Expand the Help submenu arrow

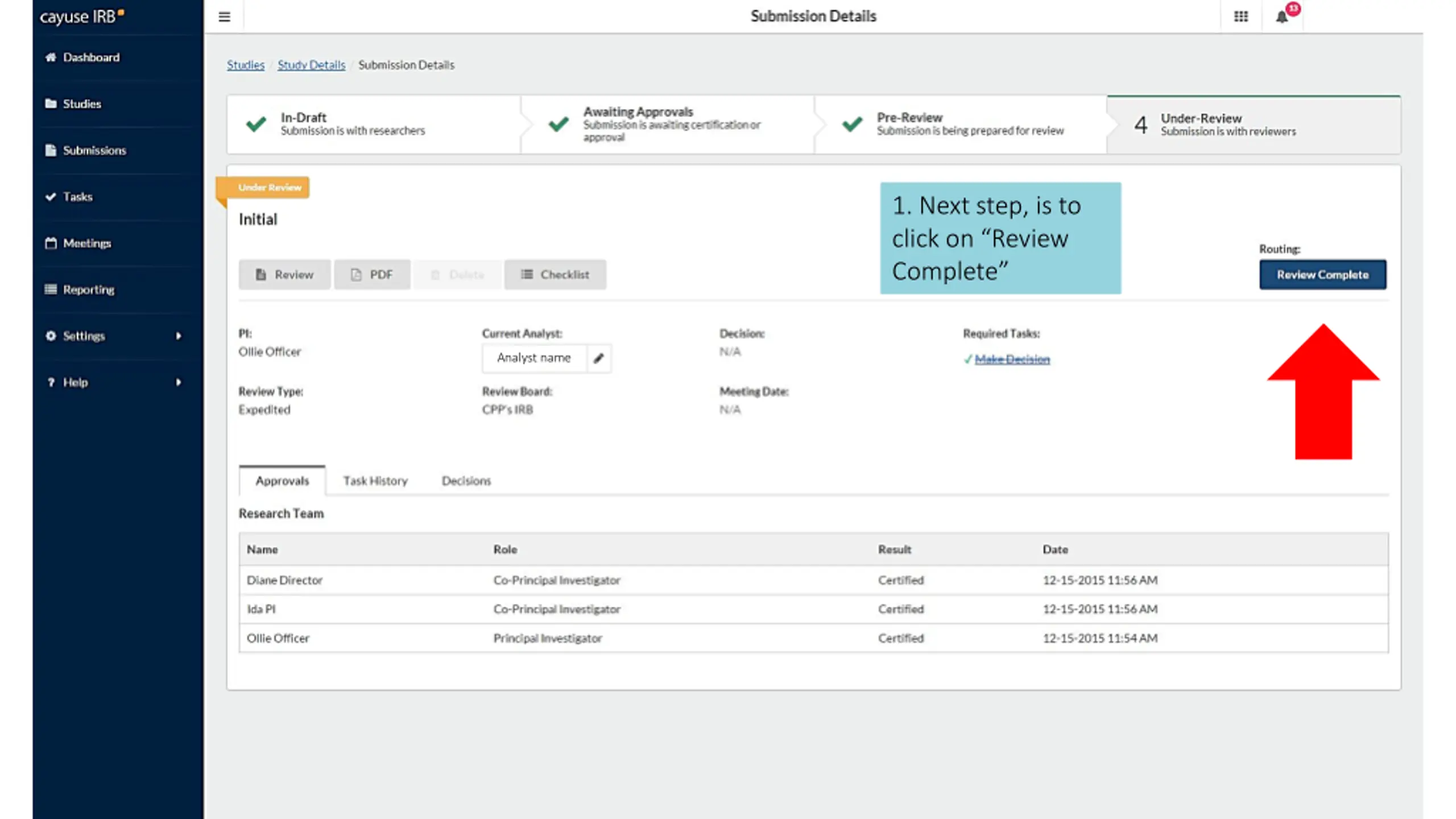(x=179, y=382)
